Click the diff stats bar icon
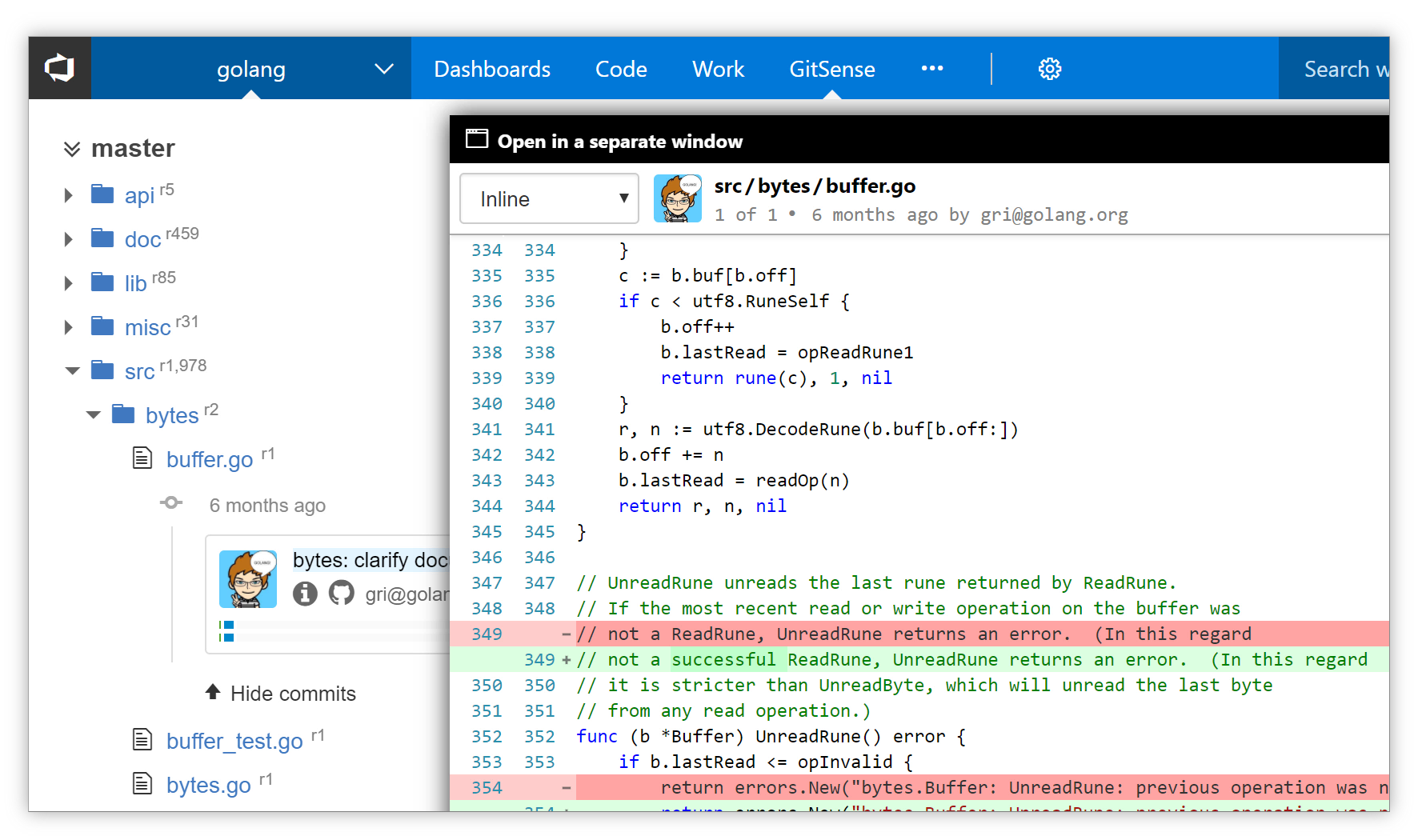The width and height of the screenshot is (1418, 840). coord(226,631)
